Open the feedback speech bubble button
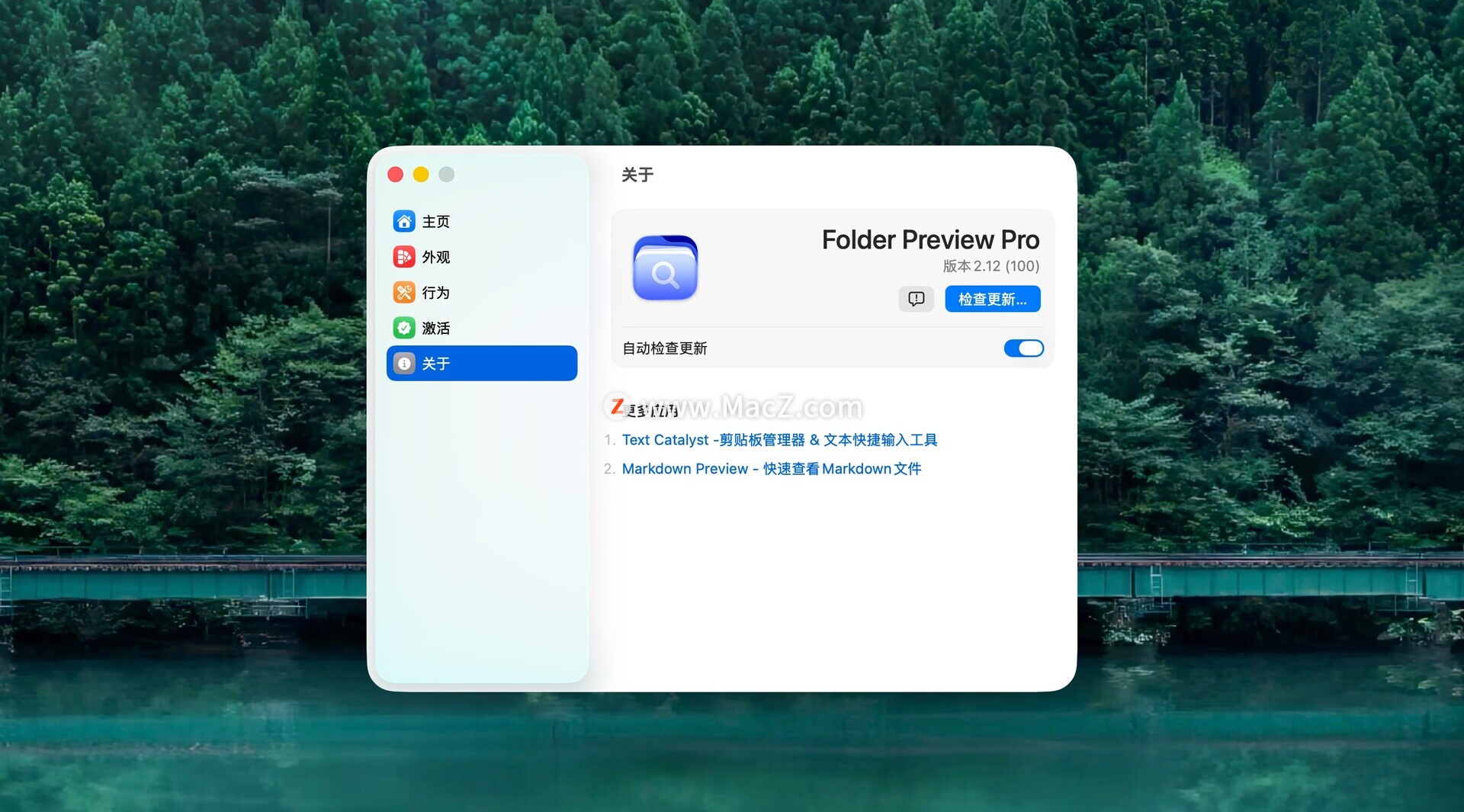 click(916, 299)
